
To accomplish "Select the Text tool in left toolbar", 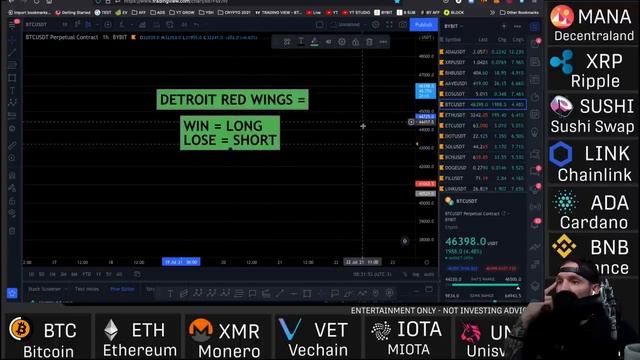I will click(12, 90).
